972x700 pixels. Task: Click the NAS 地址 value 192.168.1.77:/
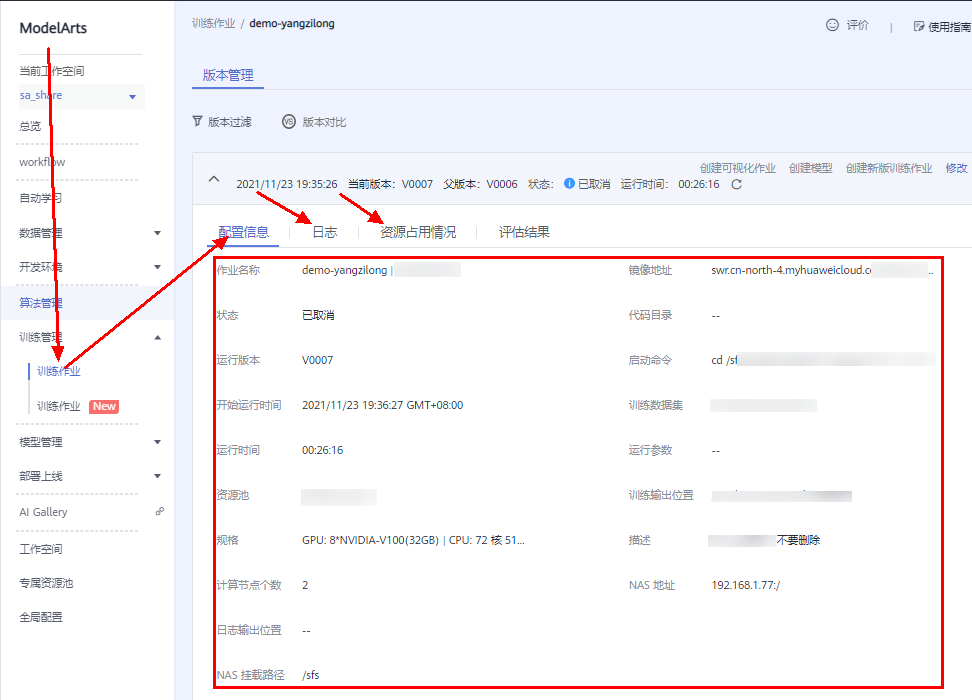click(x=746, y=585)
